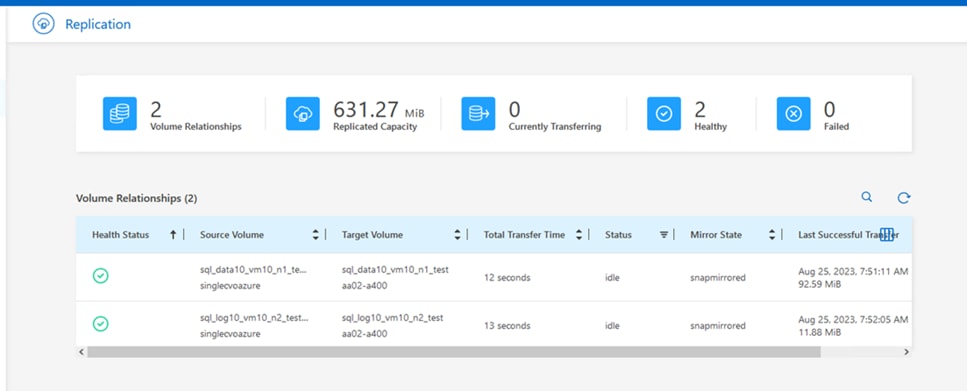Click health checkmark for sql_data10 row
This screenshot has width=967, height=391.
[101, 276]
